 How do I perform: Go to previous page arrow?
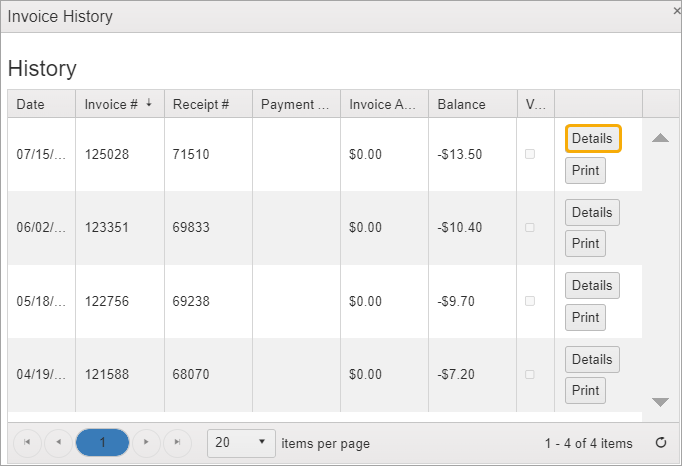point(58,442)
